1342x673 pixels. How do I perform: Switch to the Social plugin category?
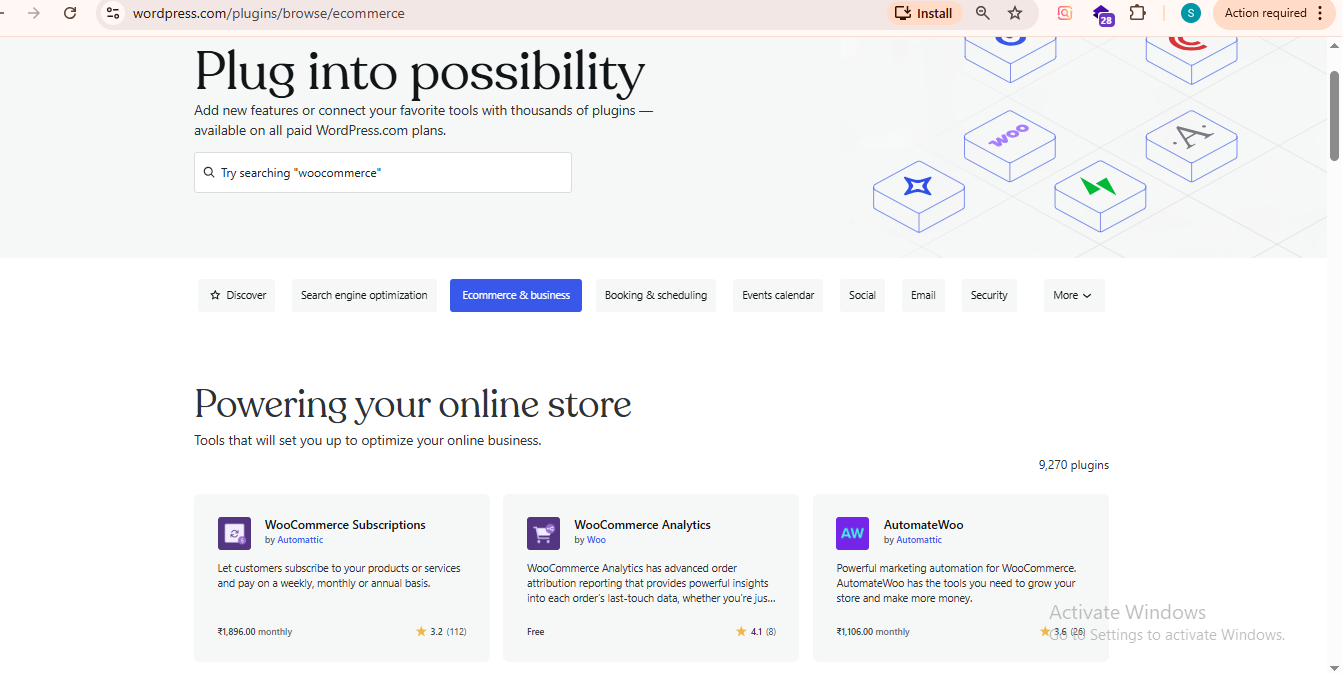(x=862, y=295)
